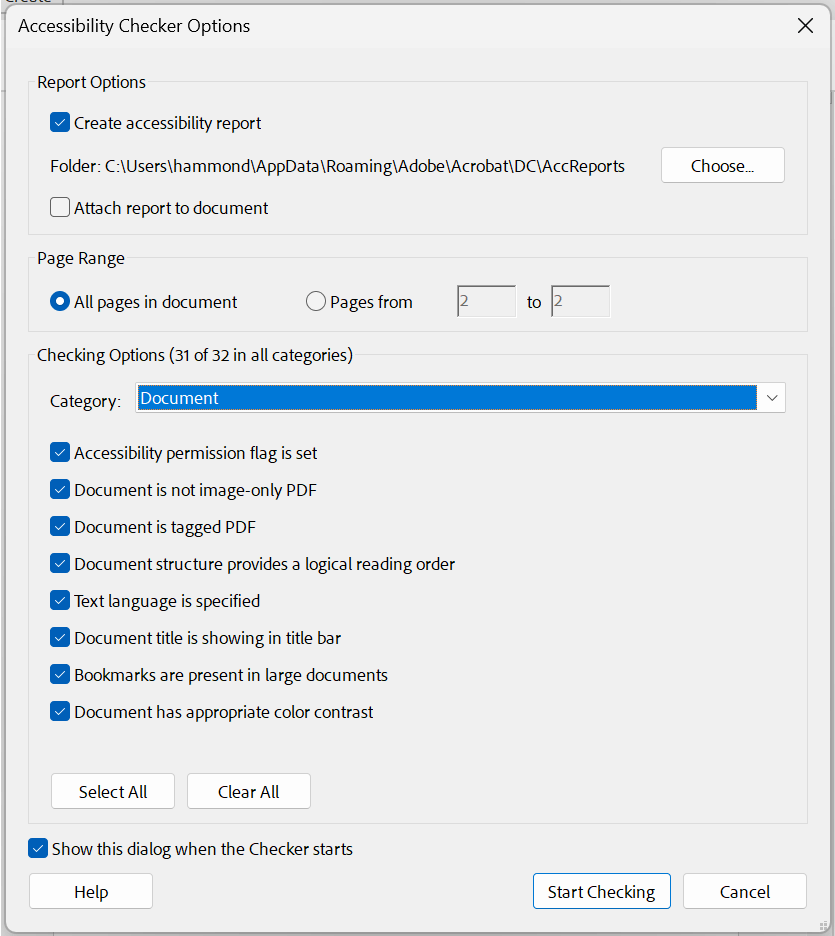
Task: Select All pages in document option
Action: click(58, 300)
